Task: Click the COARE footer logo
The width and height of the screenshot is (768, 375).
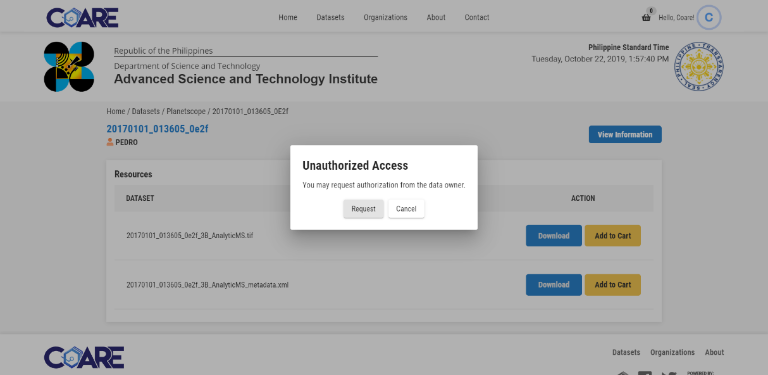Action: click(84, 357)
